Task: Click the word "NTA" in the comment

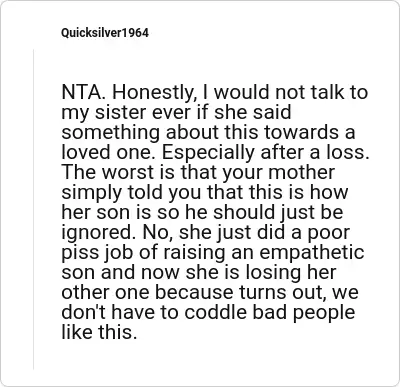Action: pos(81,92)
